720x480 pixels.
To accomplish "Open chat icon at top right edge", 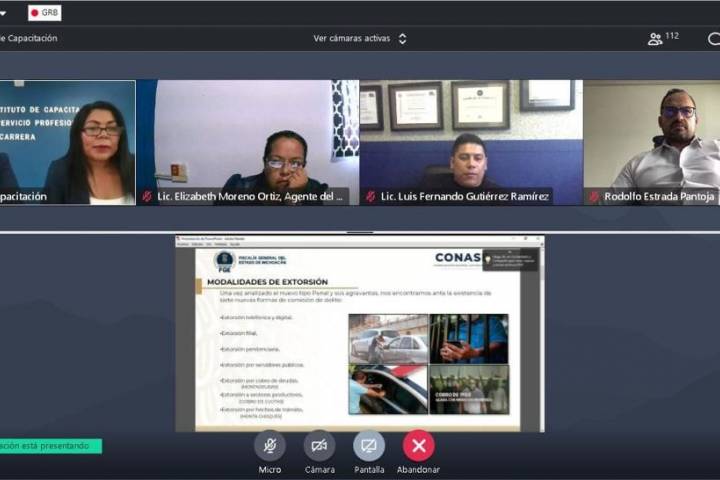I will pos(714,39).
